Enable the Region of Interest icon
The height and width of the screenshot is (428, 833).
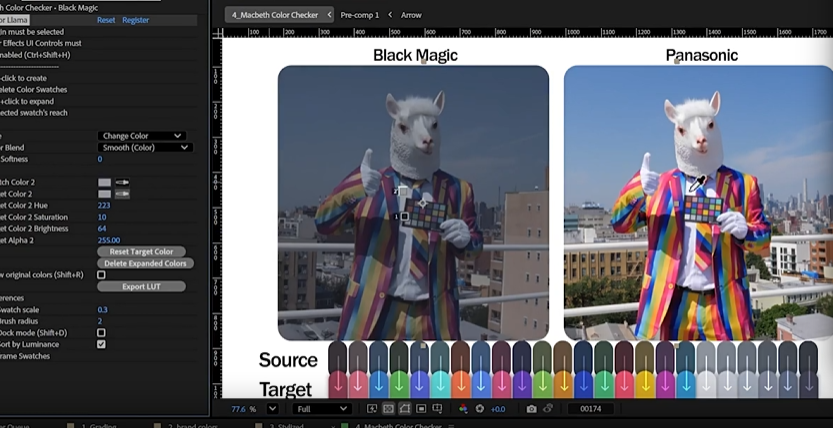click(x=421, y=408)
